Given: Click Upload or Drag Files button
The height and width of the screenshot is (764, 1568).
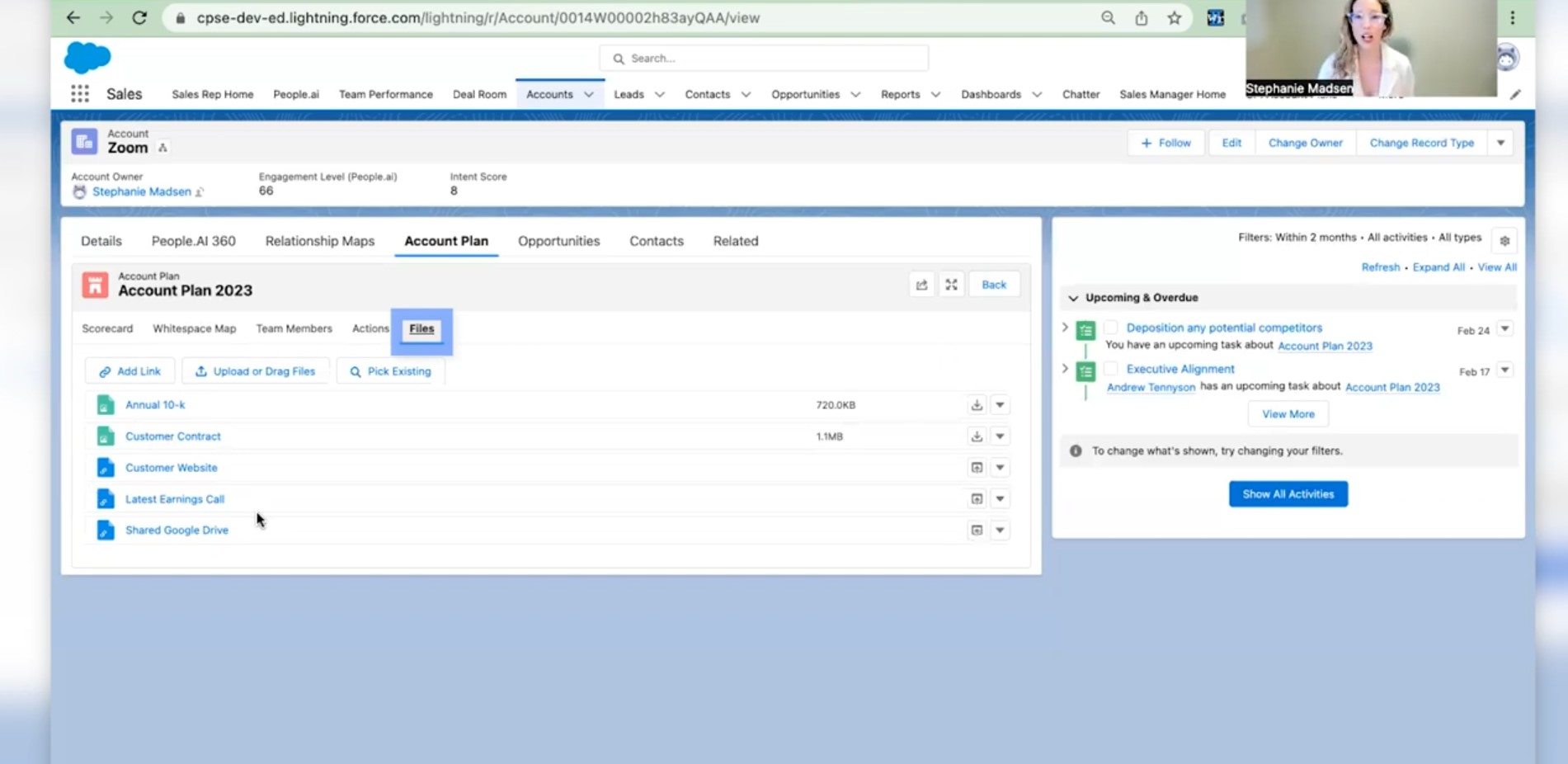Looking at the screenshot, I should click(256, 371).
